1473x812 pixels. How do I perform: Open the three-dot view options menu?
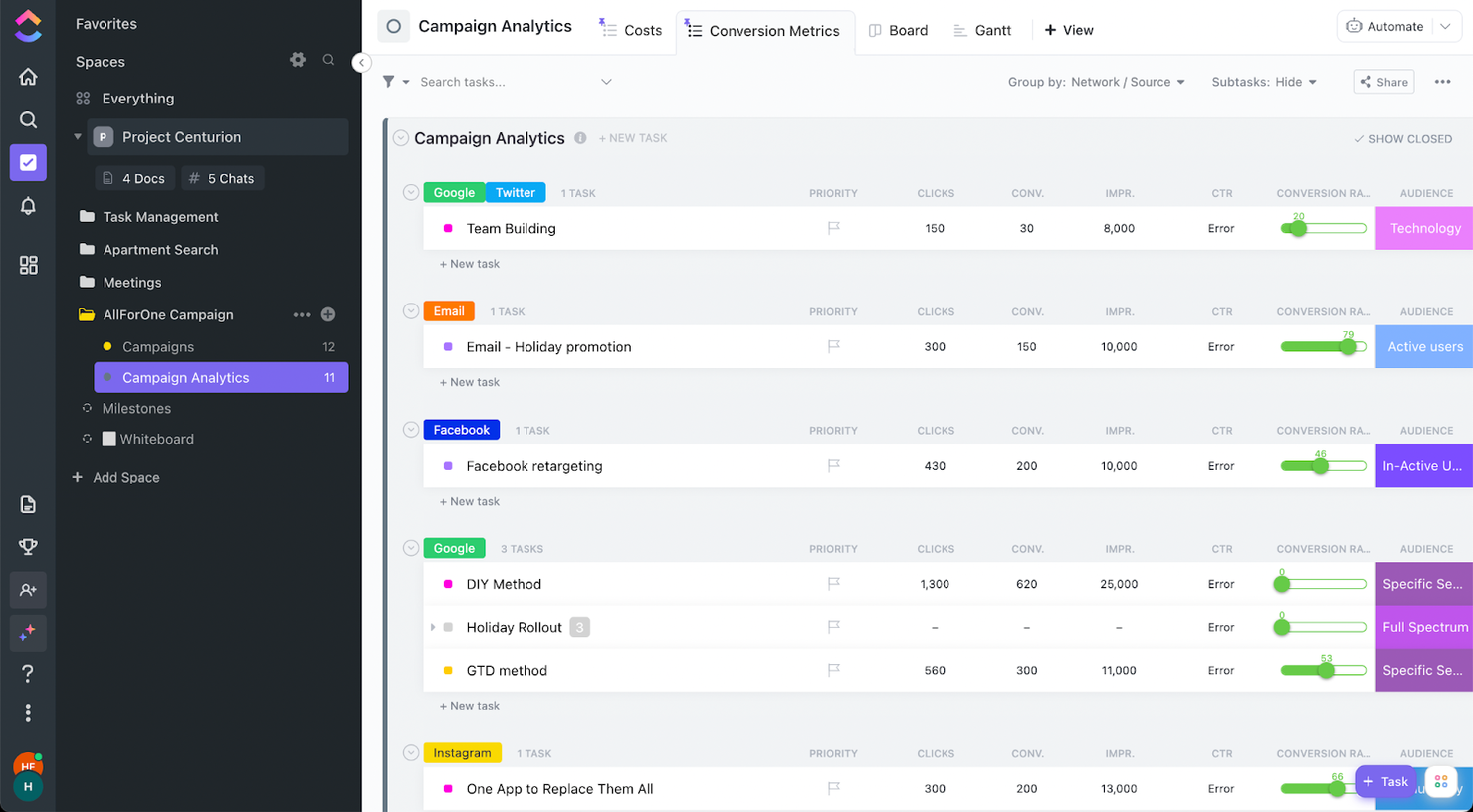pyautogui.click(x=1442, y=82)
